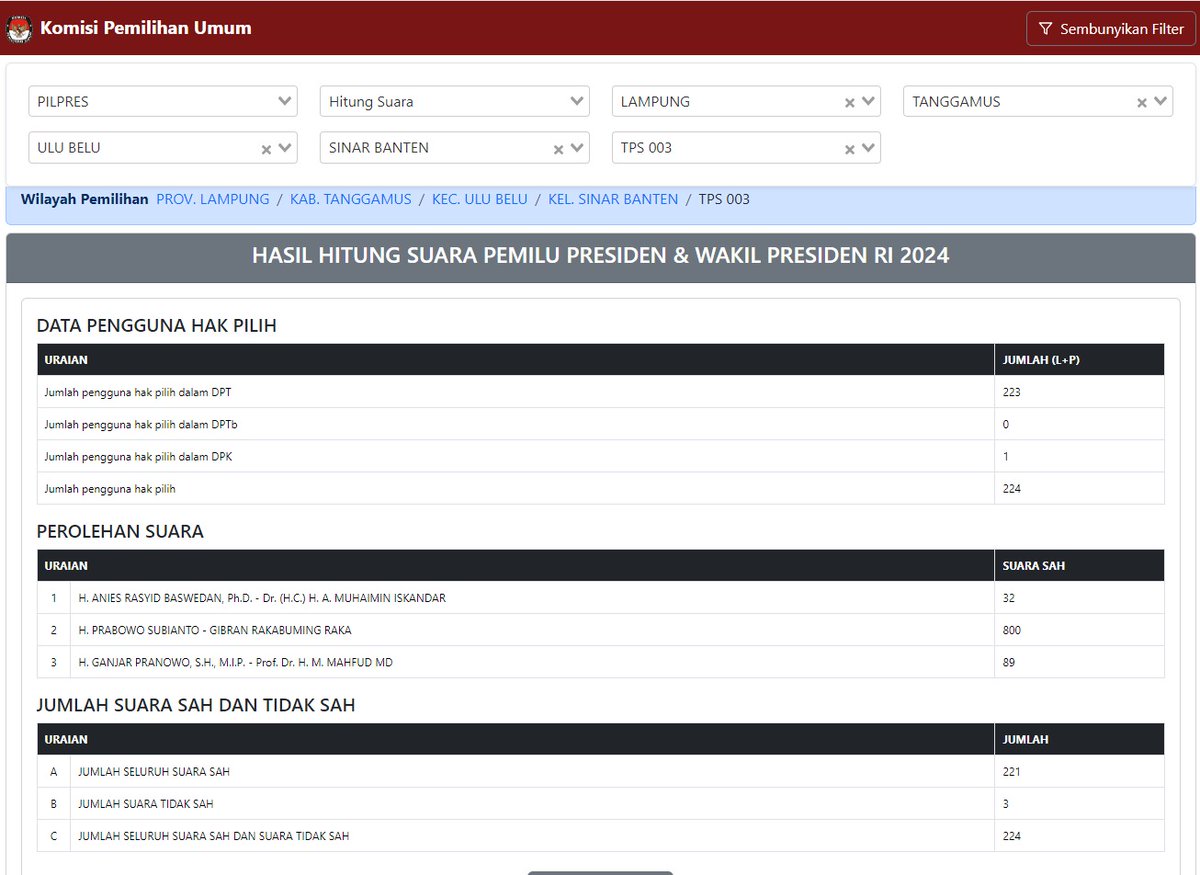Click row C JUMLAH SELURUH SUARA SAH DAN TIDAK SAH

click(x=601, y=836)
